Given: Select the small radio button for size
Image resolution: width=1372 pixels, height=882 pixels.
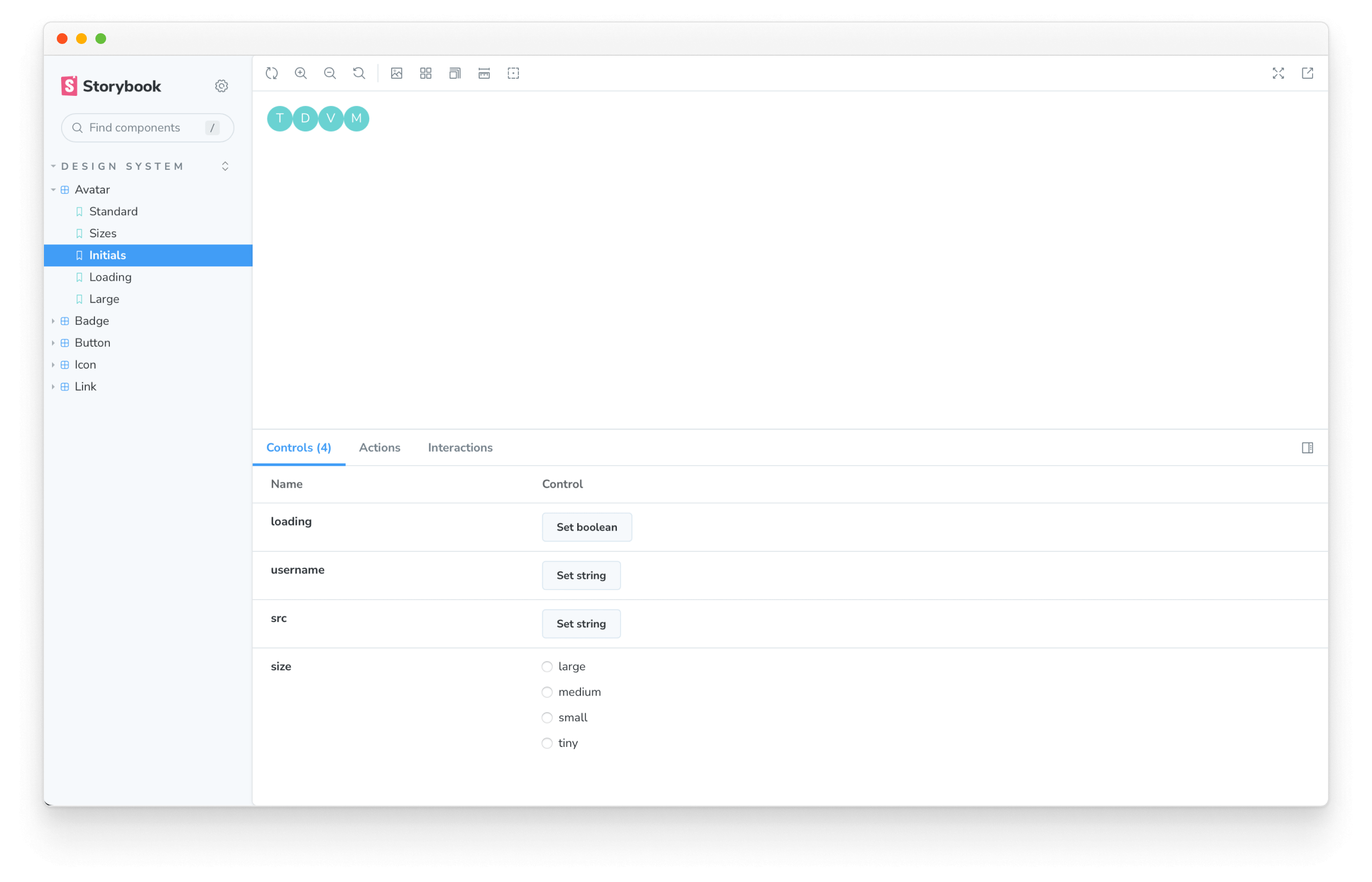Looking at the screenshot, I should (547, 717).
